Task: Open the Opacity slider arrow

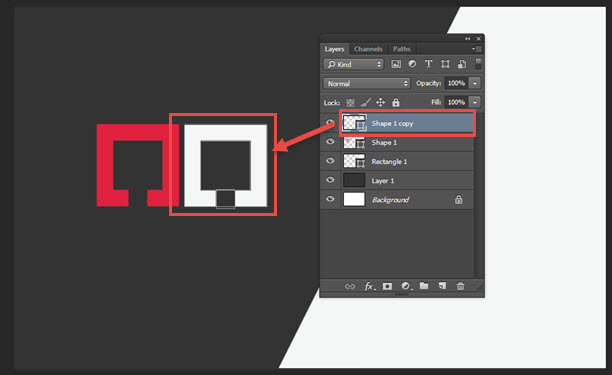Action: [475, 83]
